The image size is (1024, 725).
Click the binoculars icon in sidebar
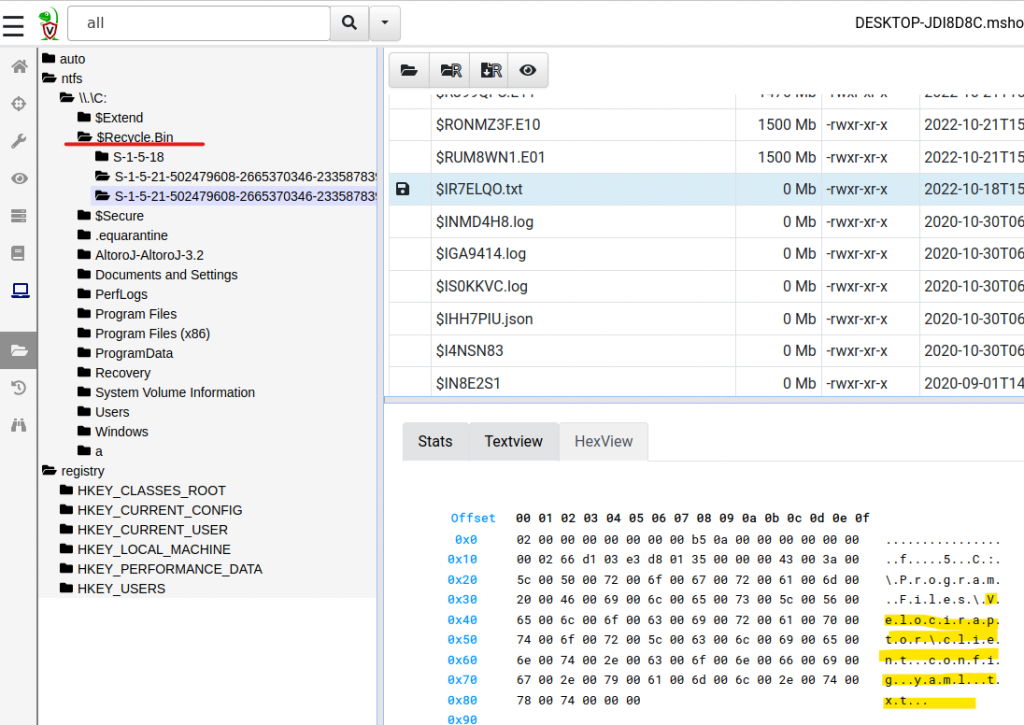[x=19, y=425]
